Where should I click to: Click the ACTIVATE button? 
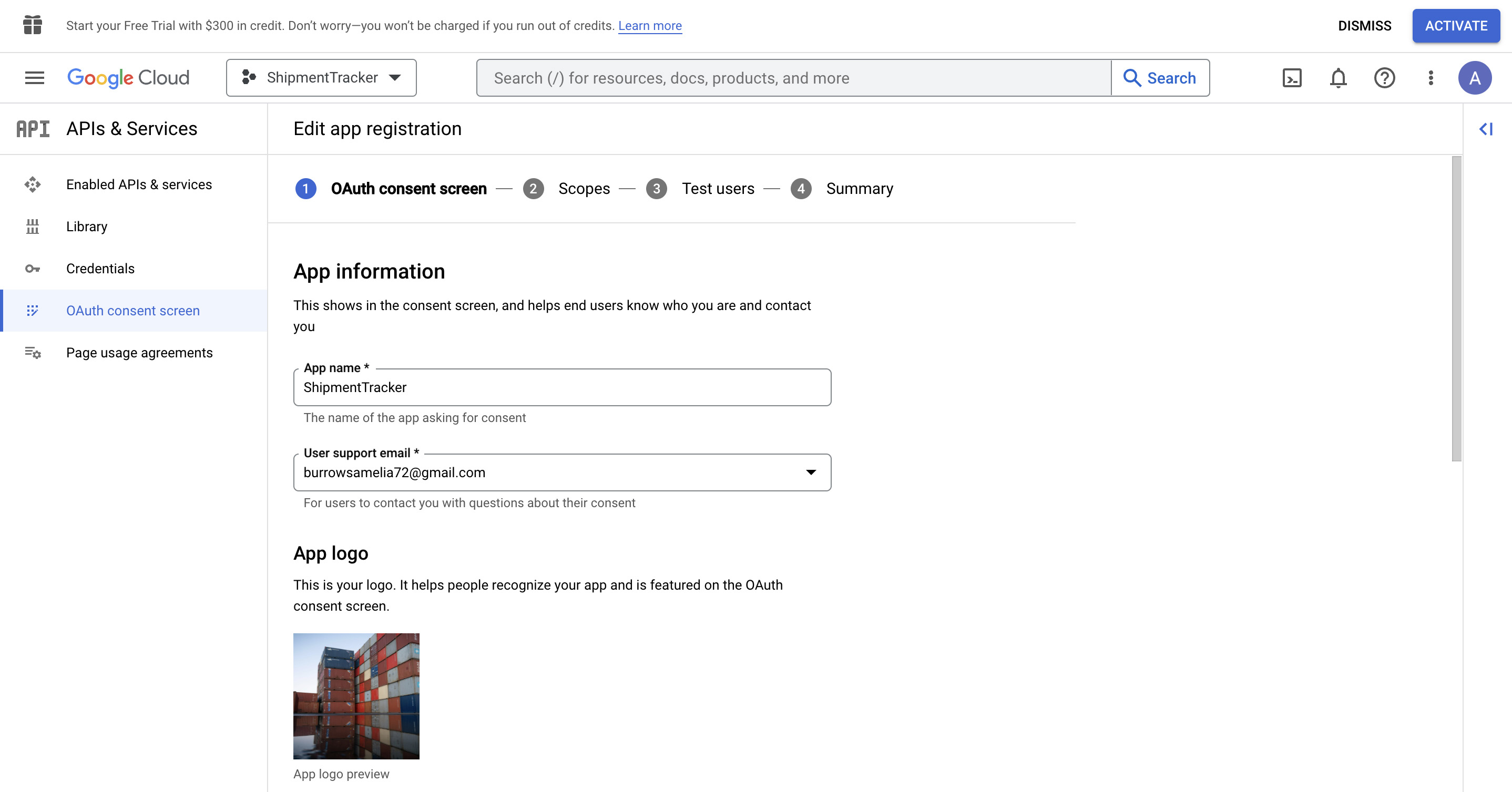pos(1456,25)
